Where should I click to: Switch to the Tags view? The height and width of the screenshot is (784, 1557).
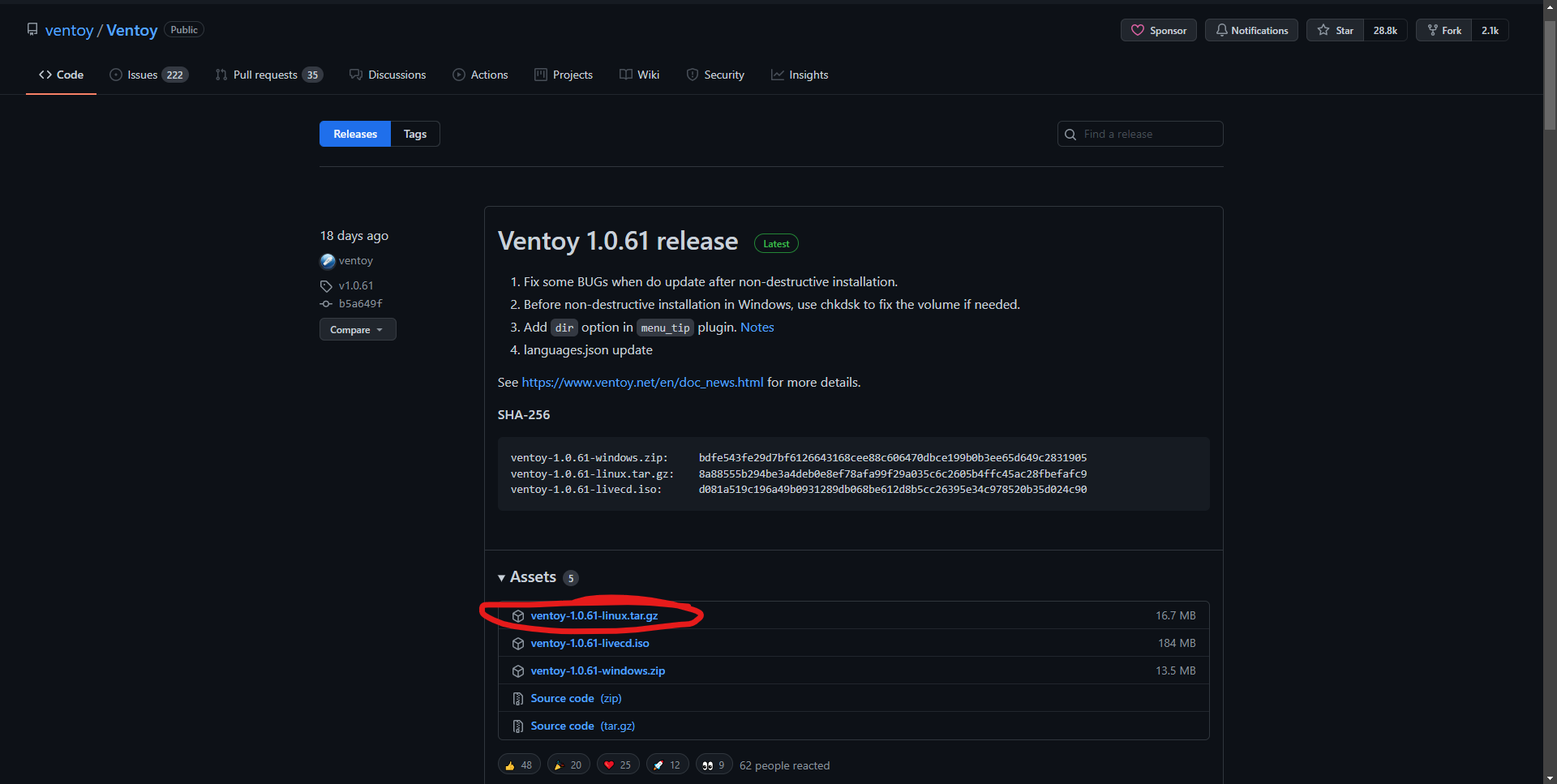(x=415, y=134)
